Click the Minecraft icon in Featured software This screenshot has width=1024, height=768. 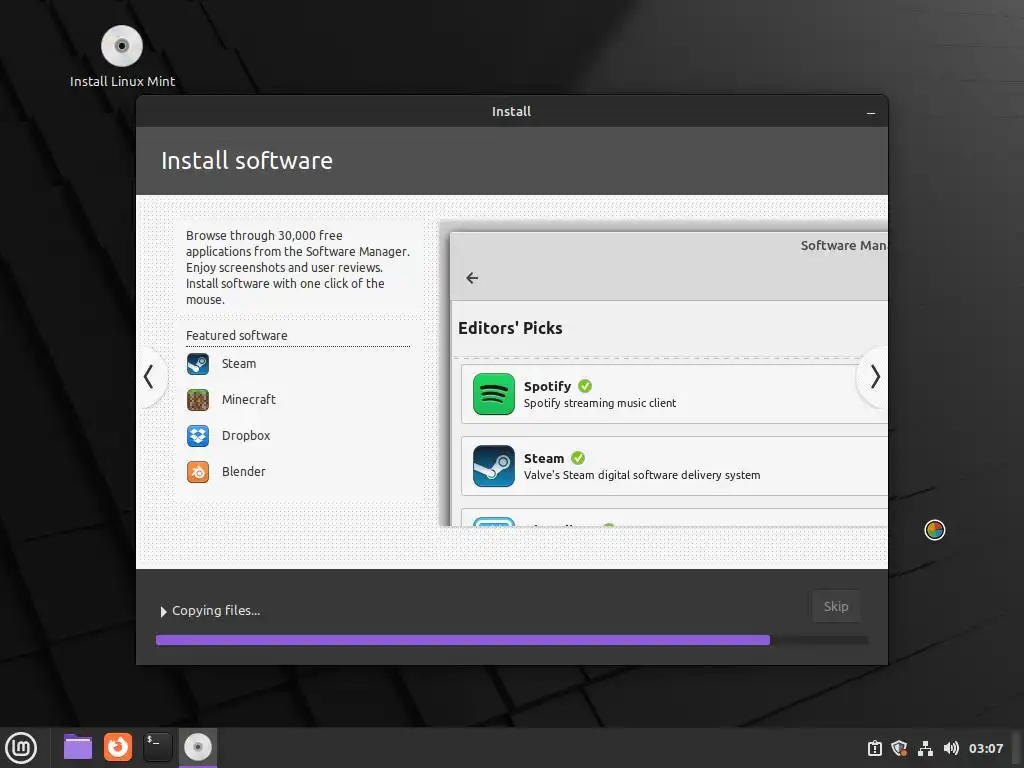(198, 400)
